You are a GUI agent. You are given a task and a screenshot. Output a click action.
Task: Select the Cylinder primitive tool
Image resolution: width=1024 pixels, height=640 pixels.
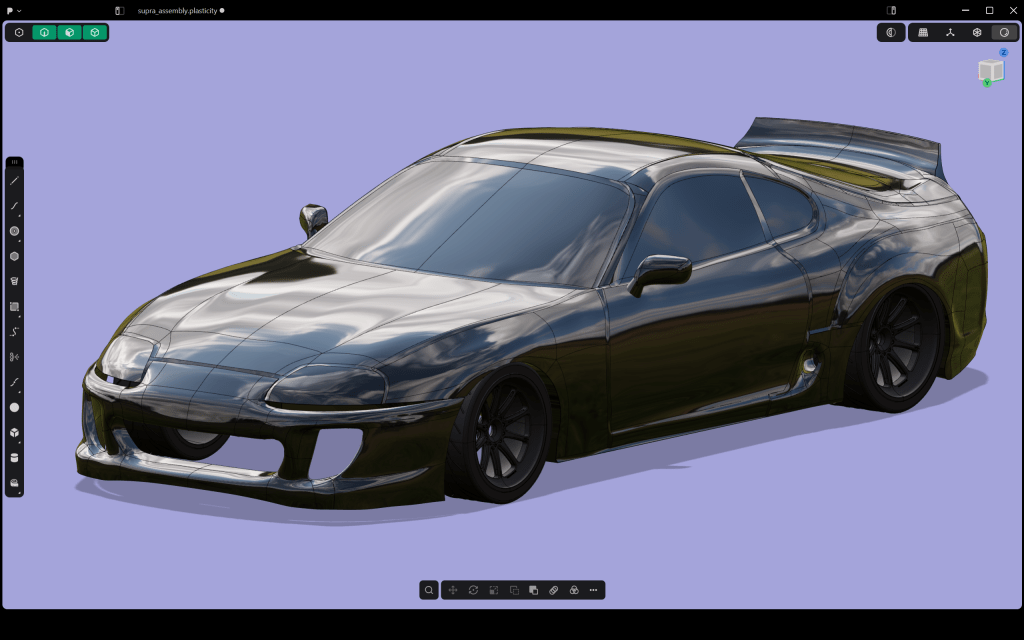[x=12, y=457]
